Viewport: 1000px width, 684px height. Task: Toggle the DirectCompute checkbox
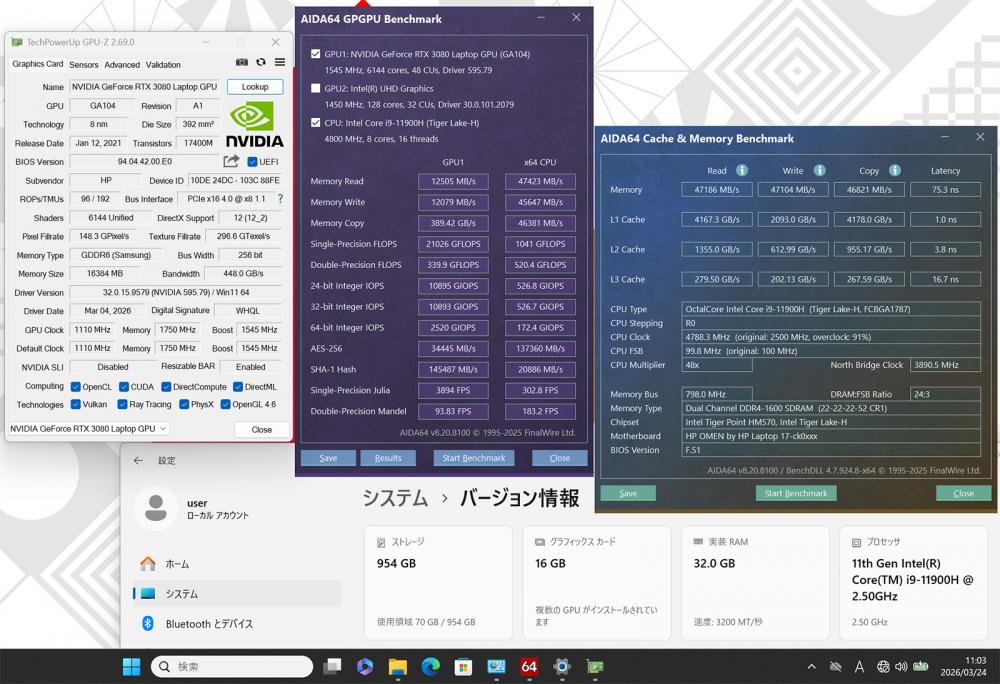(166, 387)
